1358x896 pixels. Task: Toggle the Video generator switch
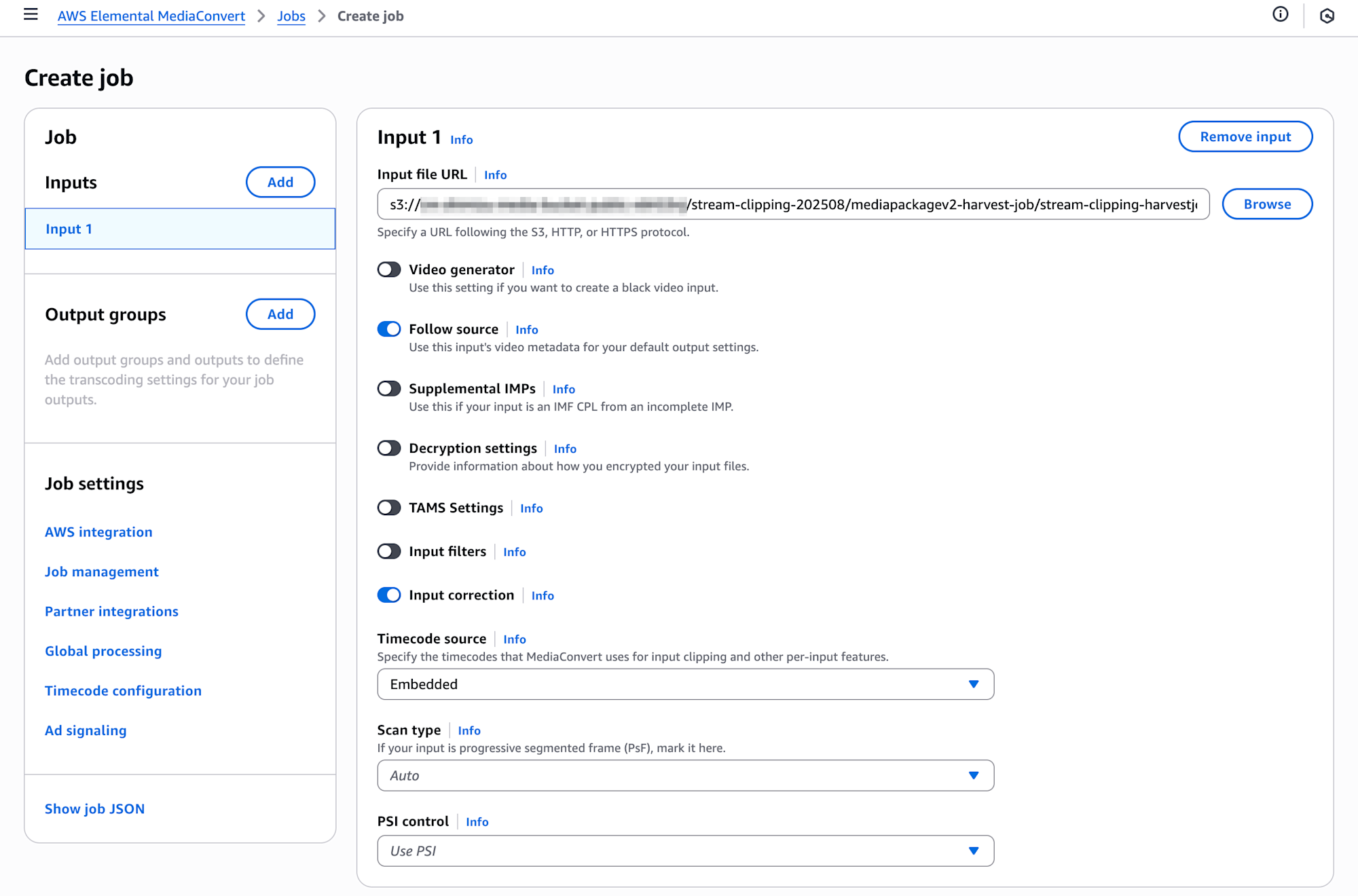(x=389, y=269)
